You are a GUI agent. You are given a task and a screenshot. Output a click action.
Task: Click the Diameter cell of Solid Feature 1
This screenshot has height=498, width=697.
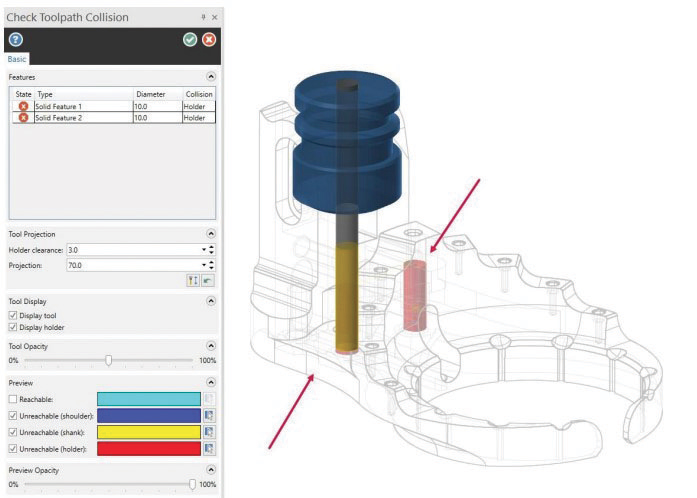[x=158, y=106]
